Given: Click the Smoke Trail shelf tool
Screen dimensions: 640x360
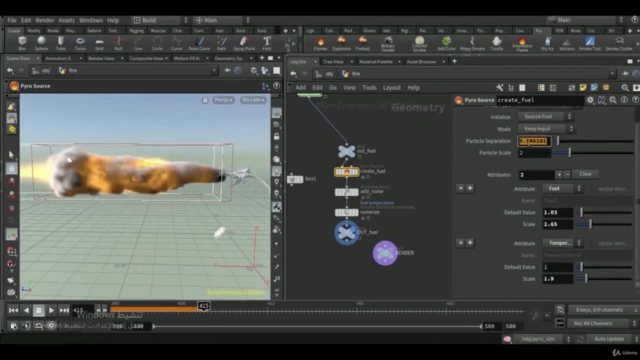Looking at the screenshot, I should click(x=590, y=43).
